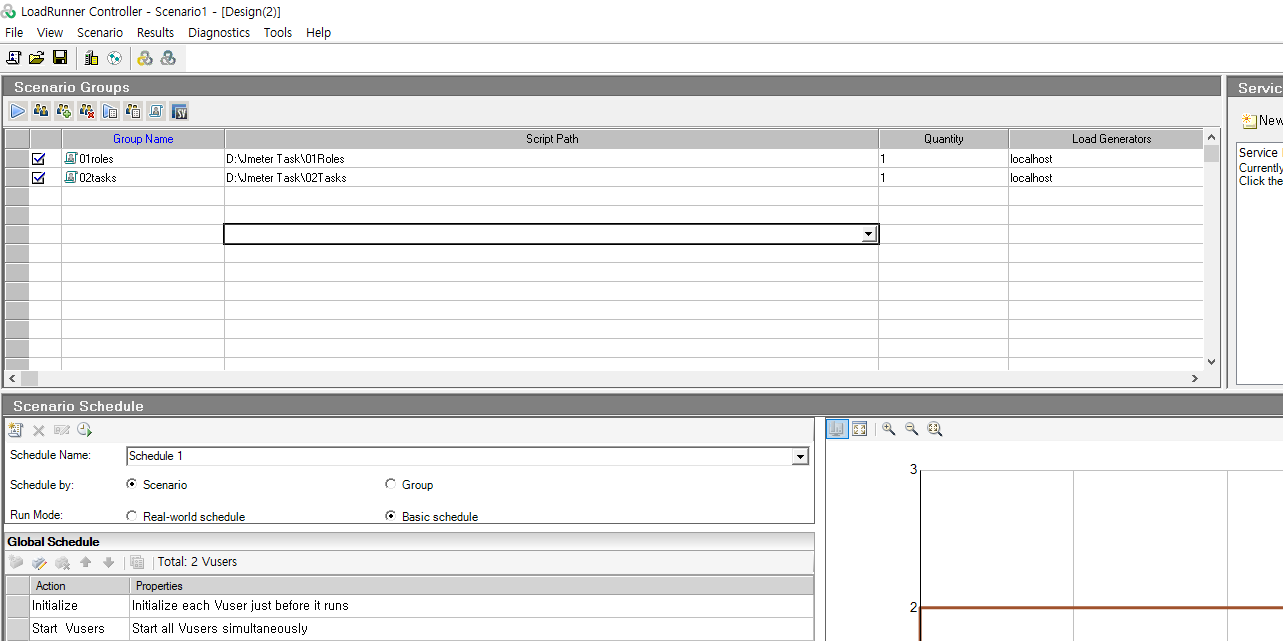Open the Results menu

156,32
